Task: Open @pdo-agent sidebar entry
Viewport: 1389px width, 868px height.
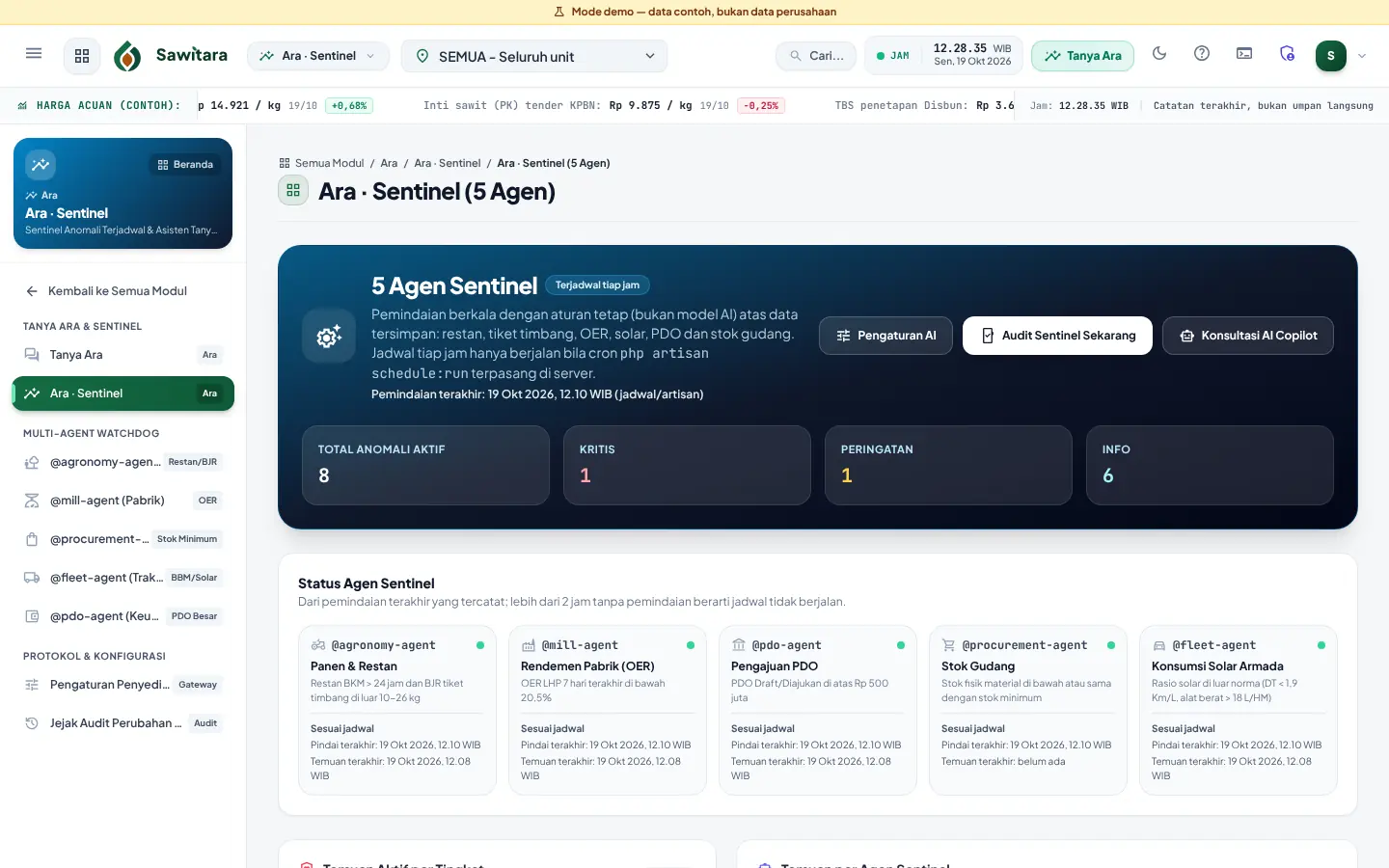Action: click(123, 616)
